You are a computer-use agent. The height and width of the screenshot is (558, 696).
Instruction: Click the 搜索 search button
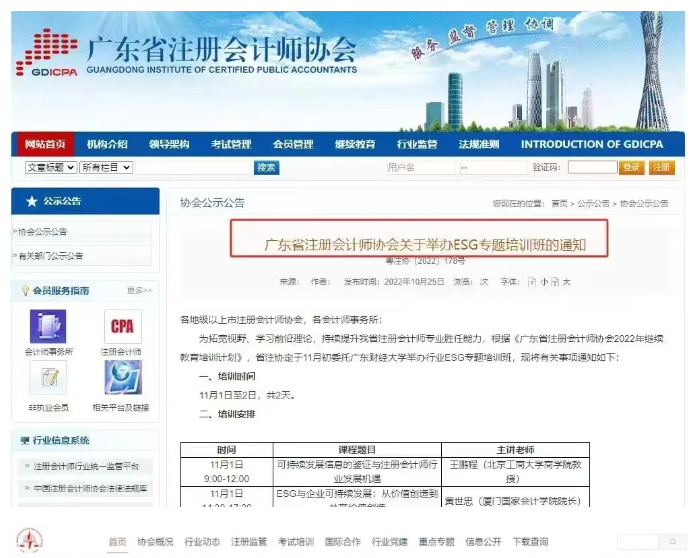point(266,167)
